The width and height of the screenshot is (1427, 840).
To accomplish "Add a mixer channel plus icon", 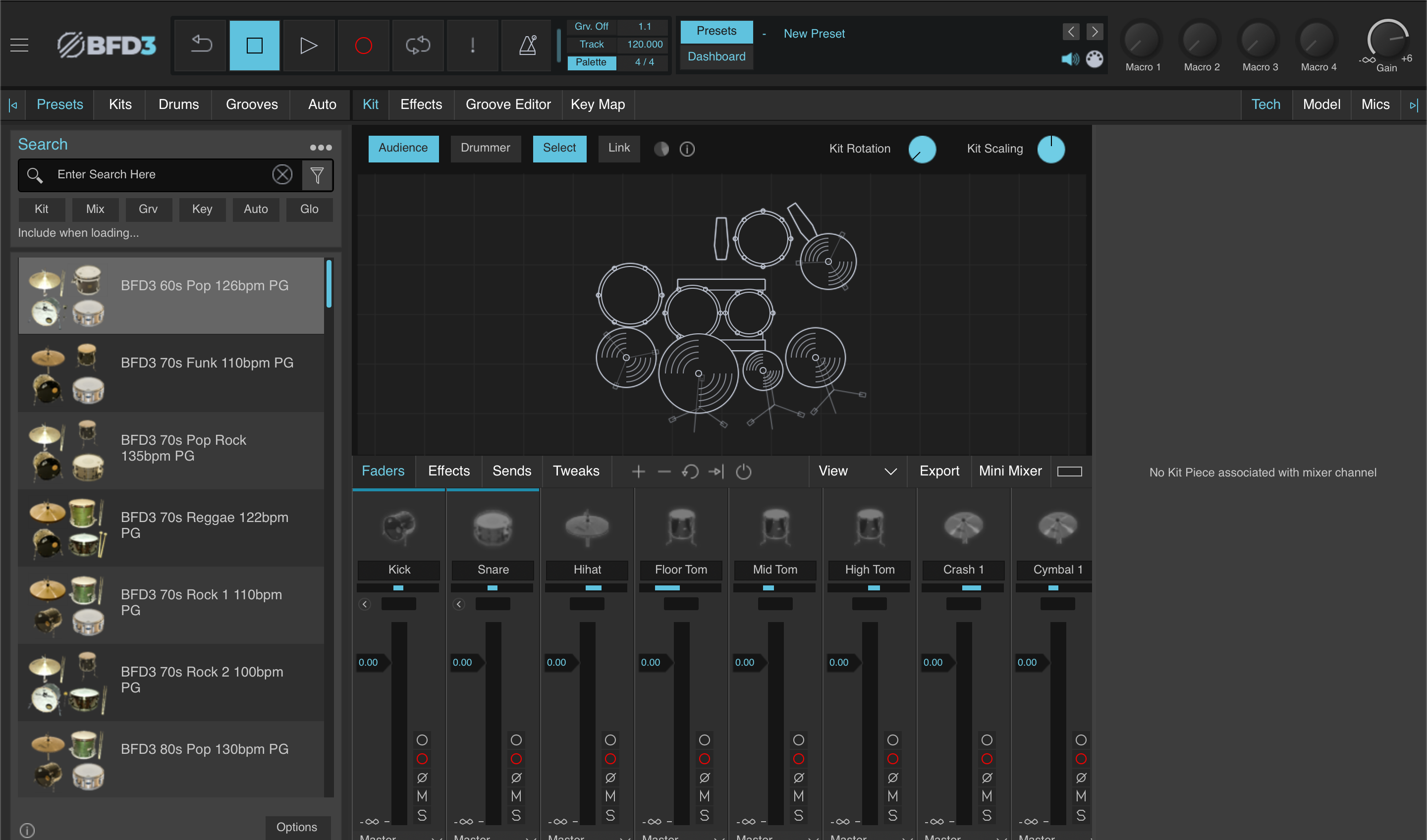I will (638, 472).
